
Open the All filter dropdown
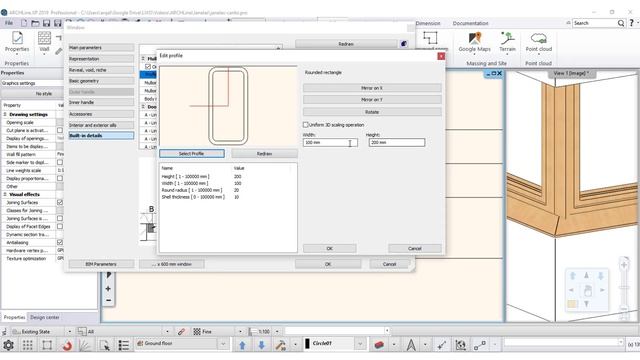tap(167, 331)
